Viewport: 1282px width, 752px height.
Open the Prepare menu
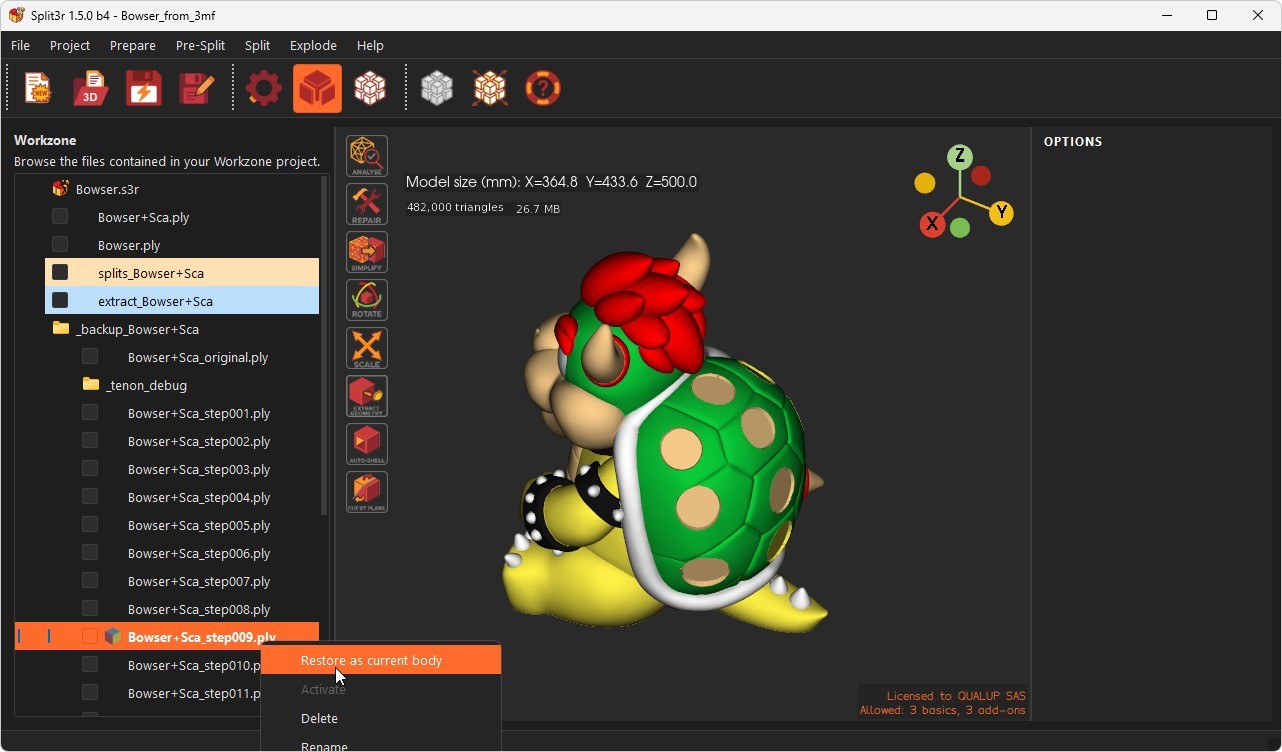point(133,45)
